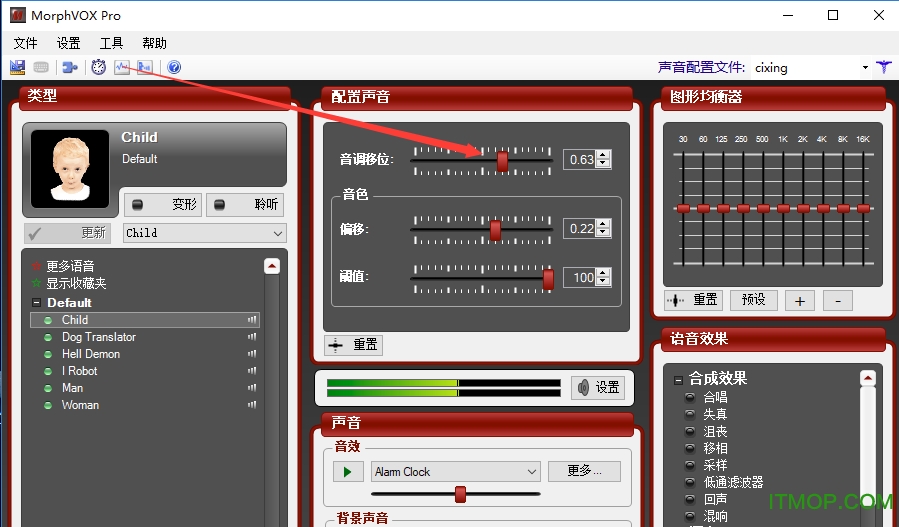Click the green dot beside Woman
899x527 pixels.
(48, 405)
